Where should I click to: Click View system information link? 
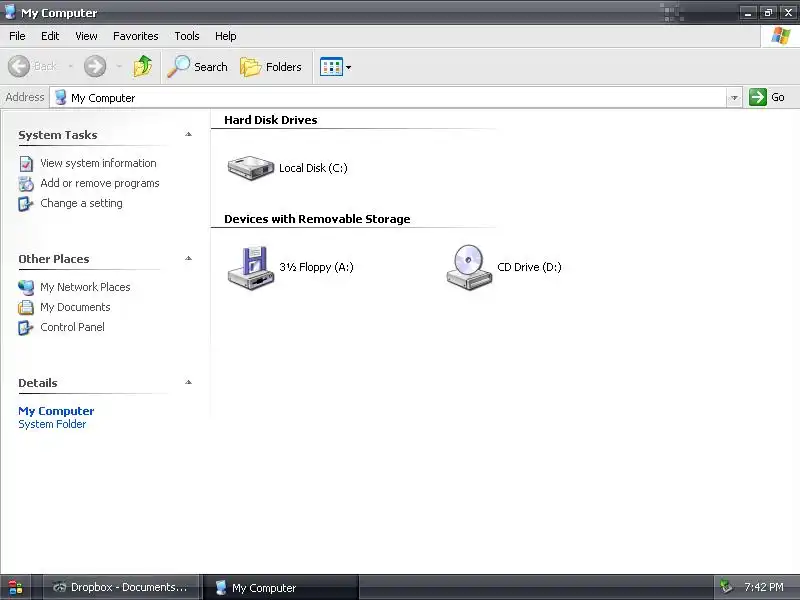click(98, 163)
